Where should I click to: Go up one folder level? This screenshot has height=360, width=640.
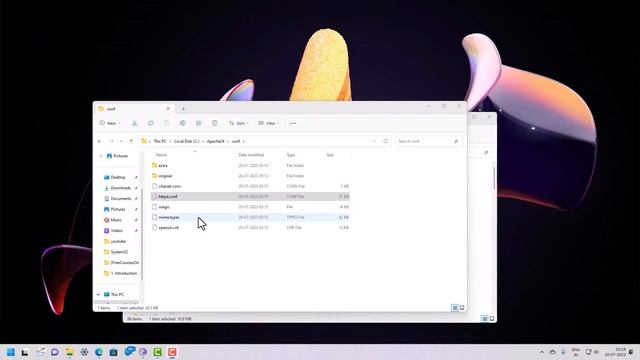(131, 141)
